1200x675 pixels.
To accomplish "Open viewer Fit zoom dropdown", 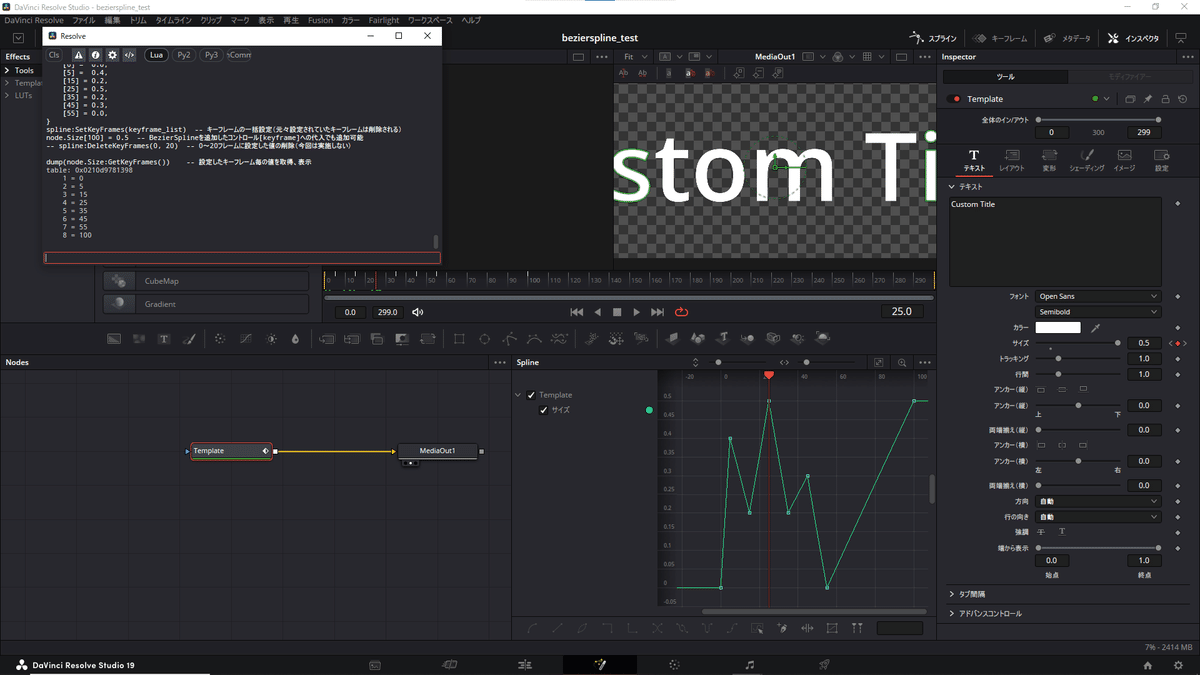I will (636, 57).
